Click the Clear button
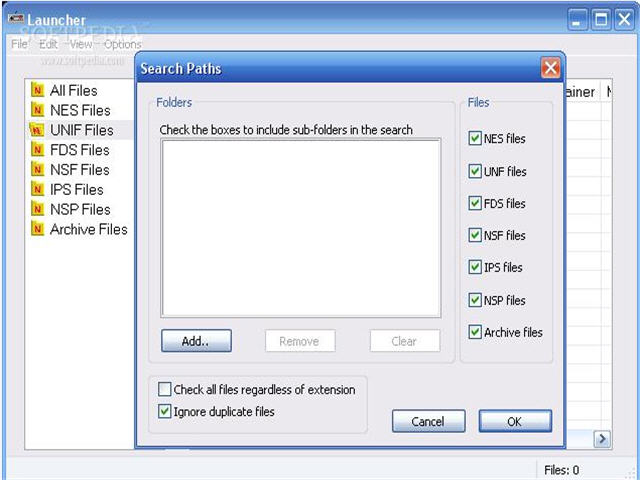 (405, 341)
